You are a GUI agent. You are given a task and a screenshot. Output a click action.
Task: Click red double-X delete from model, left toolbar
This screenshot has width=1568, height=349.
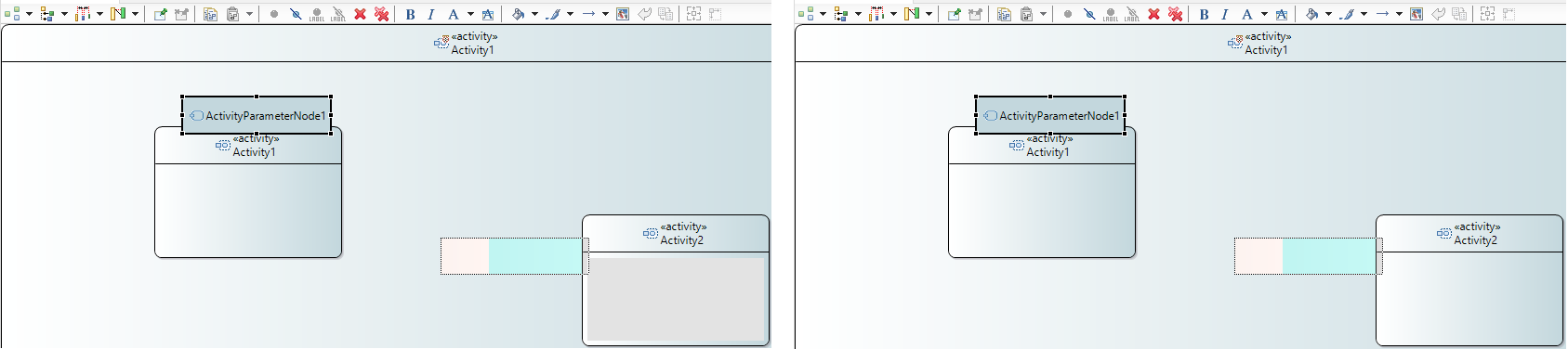[382, 14]
